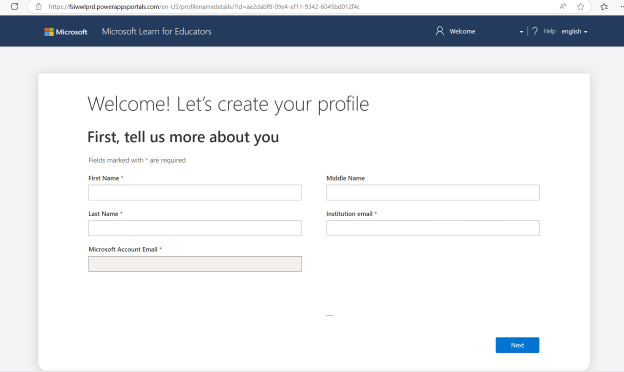Click the 'Welcome! Let's create your profile' heading
The width and height of the screenshot is (624, 372).
(228, 104)
